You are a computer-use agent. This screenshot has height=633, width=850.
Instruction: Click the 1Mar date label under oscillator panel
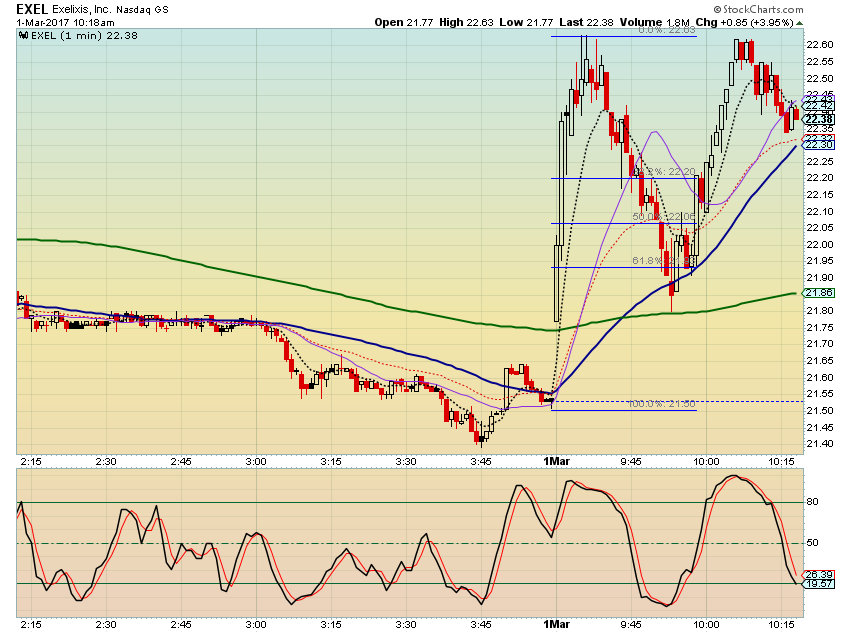(557, 624)
